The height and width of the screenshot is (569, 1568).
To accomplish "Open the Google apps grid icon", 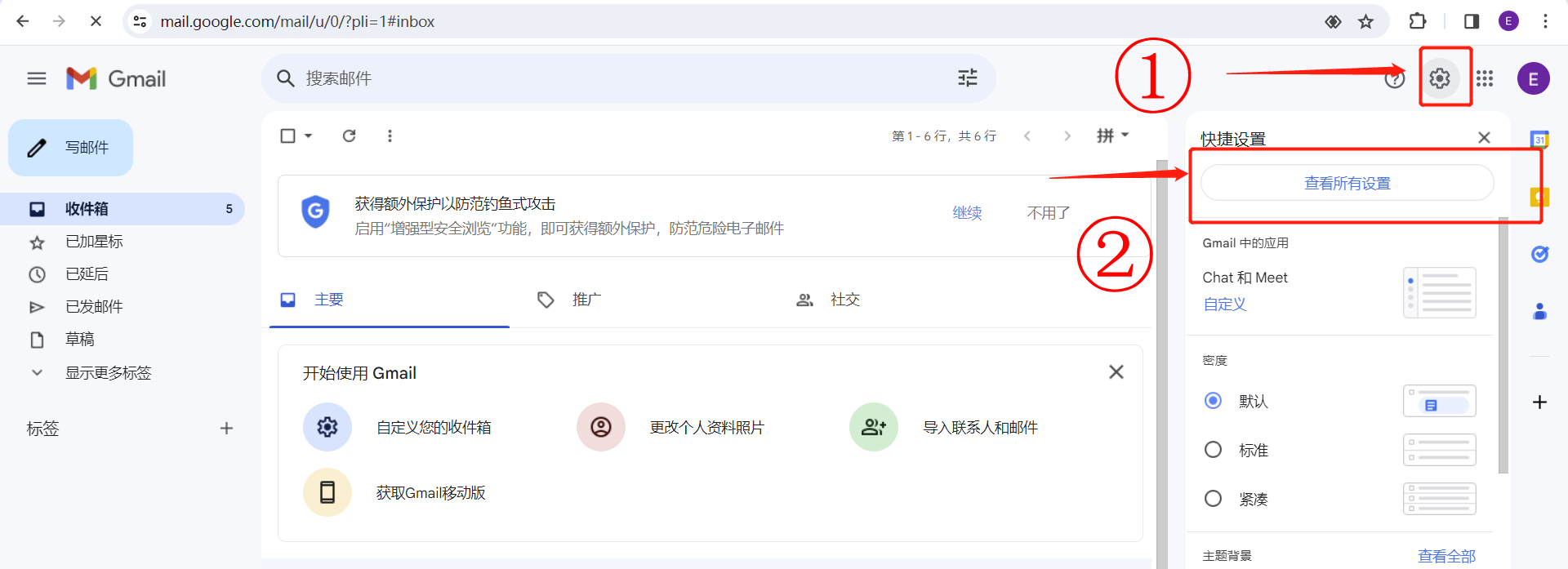I will (x=1485, y=78).
